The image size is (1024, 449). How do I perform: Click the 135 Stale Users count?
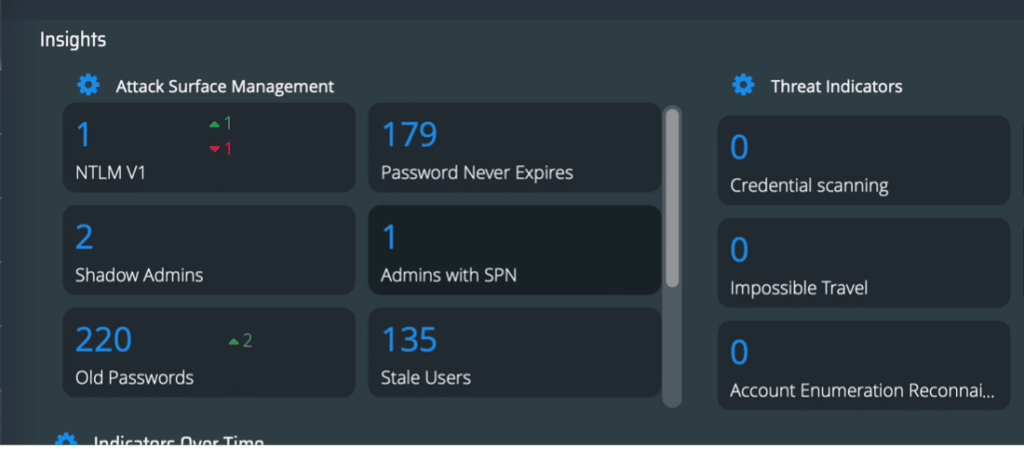click(410, 340)
